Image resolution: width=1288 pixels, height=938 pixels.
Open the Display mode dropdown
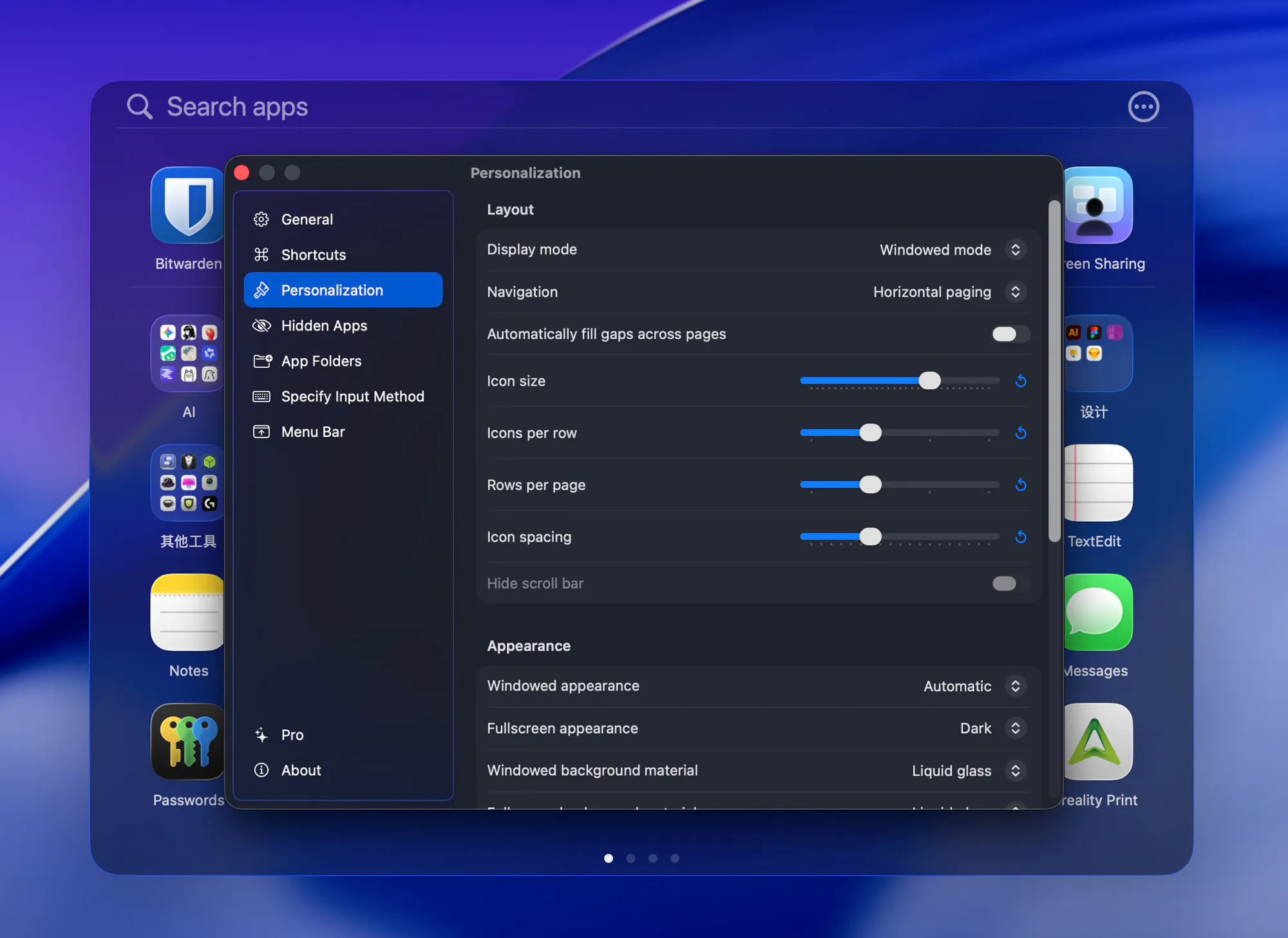pyautogui.click(x=1015, y=250)
